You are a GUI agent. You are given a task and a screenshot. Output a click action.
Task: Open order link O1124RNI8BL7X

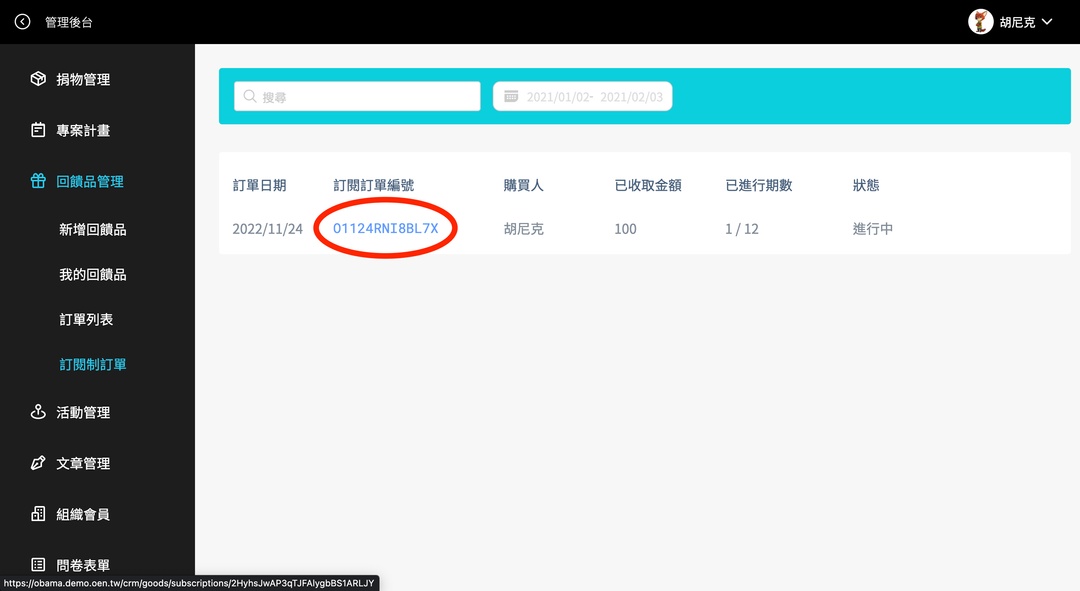[385, 229]
